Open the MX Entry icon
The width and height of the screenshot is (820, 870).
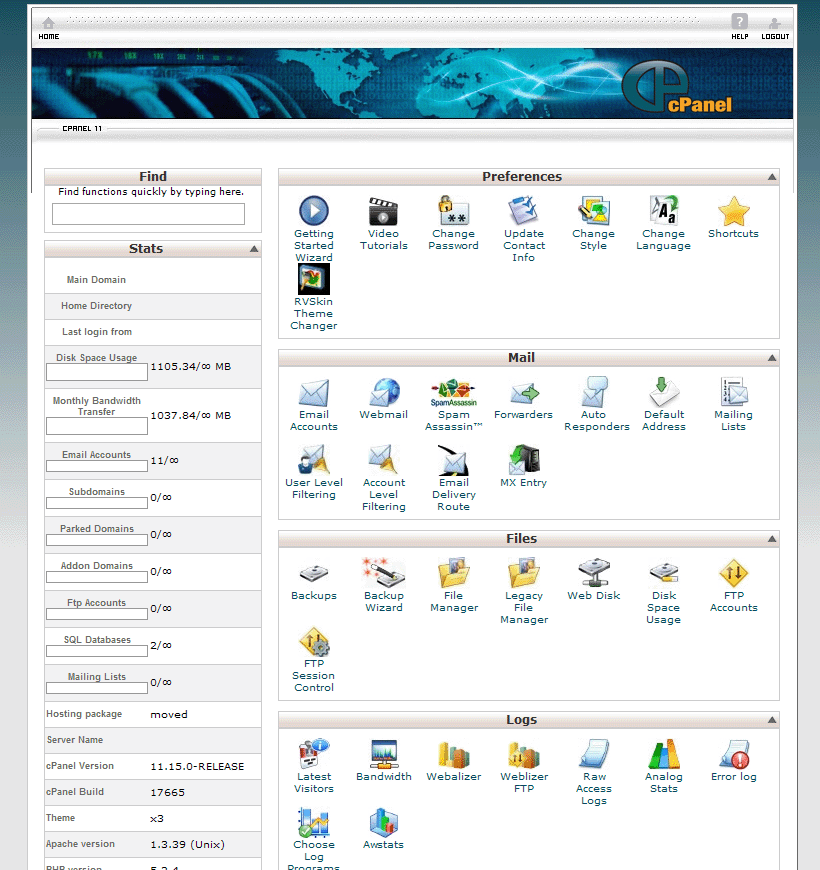click(x=523, y=460)
